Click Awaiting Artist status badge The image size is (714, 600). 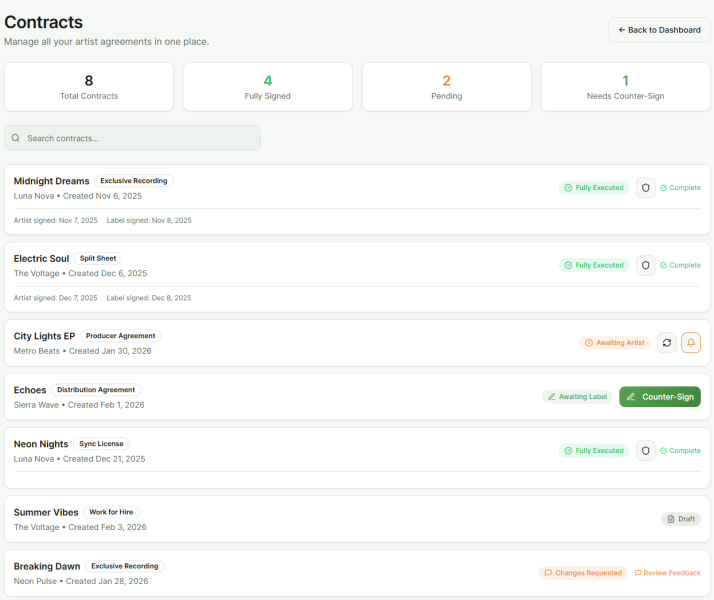point(614,342)
